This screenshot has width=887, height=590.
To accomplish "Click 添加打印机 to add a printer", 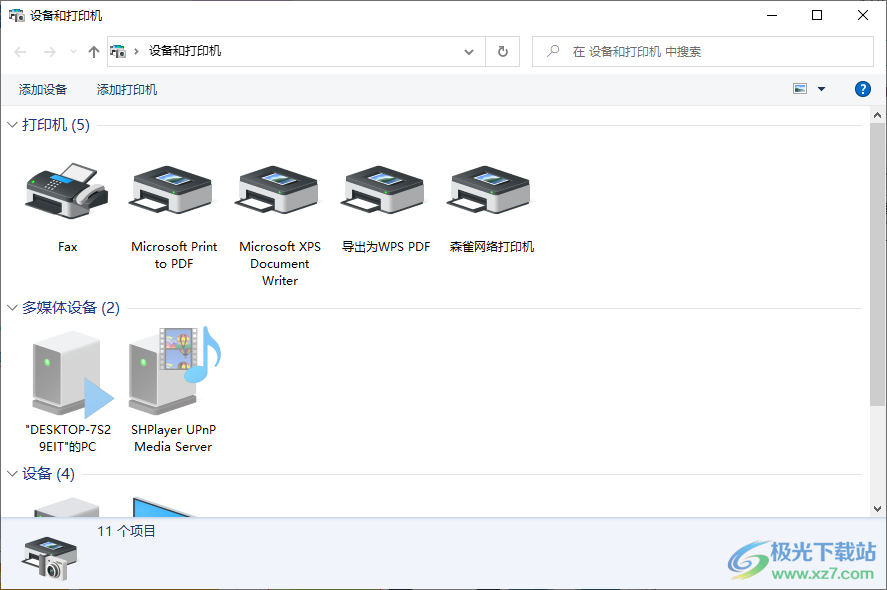I will click(x=126, y=89).
